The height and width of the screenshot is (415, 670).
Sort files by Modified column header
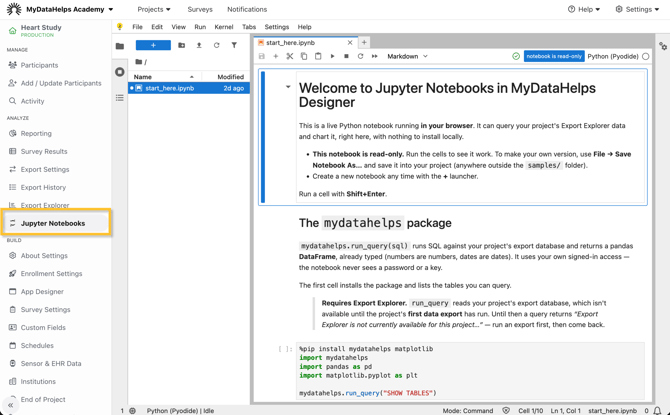227,77
